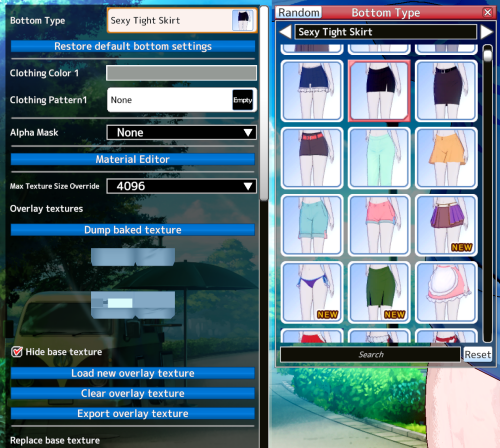Select the mint green long pants thumbnail

379,158
